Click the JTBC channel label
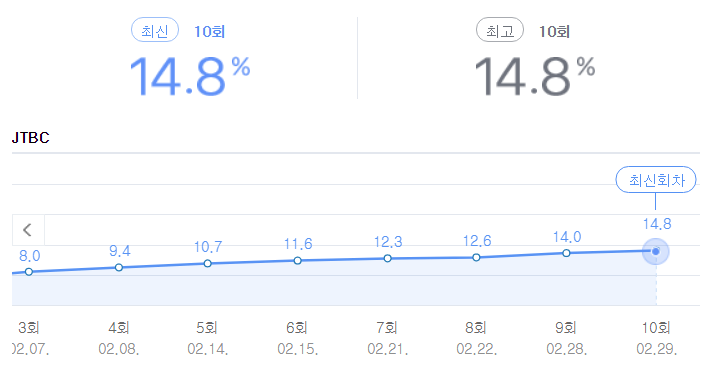The width and height of the screenshot is (711, 378). tap(30, 137)
